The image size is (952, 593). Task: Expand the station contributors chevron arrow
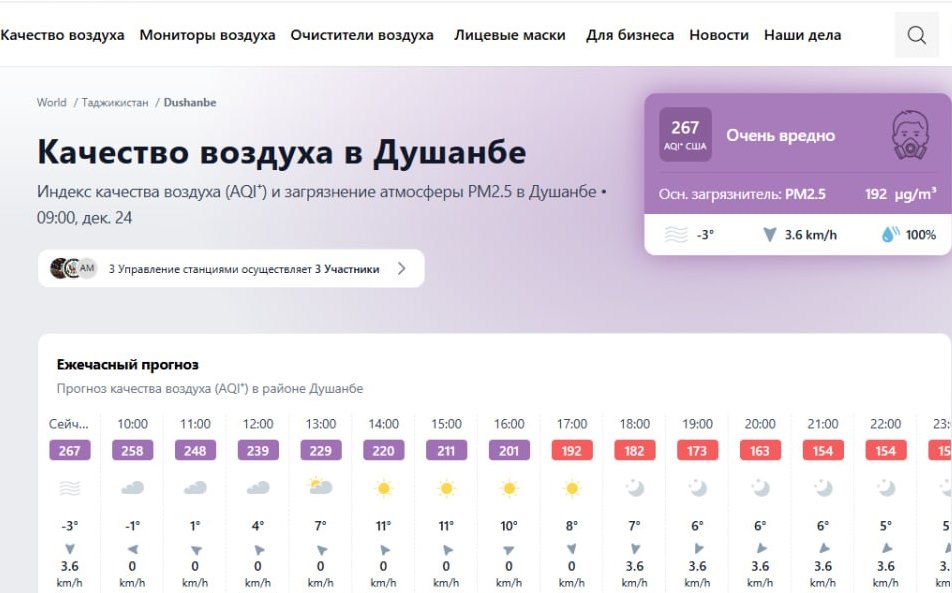(402, 268)
